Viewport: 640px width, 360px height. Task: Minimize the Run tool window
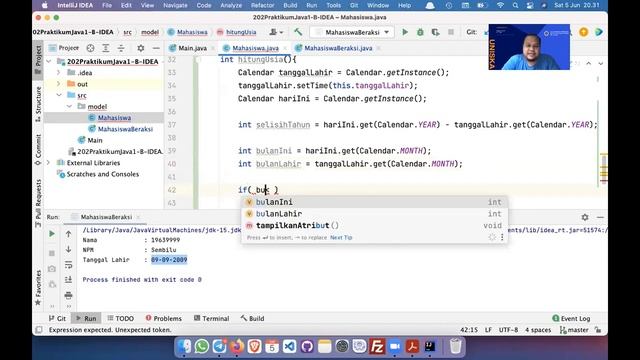600,217
